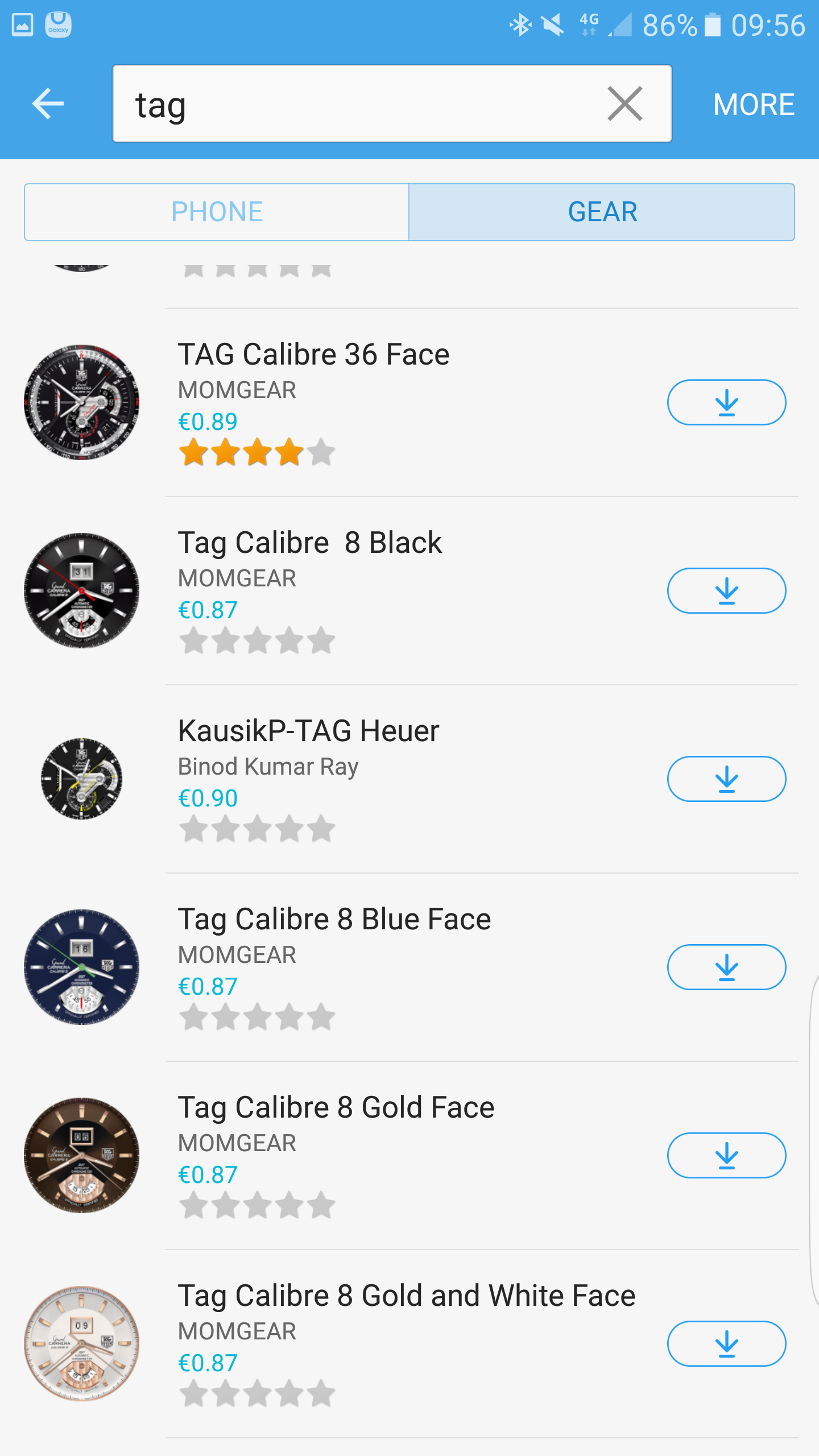Download KausikP-TAG Heuer watch face
The image size is (819, 1456).
pyautogui.click(x=726, y=779)
